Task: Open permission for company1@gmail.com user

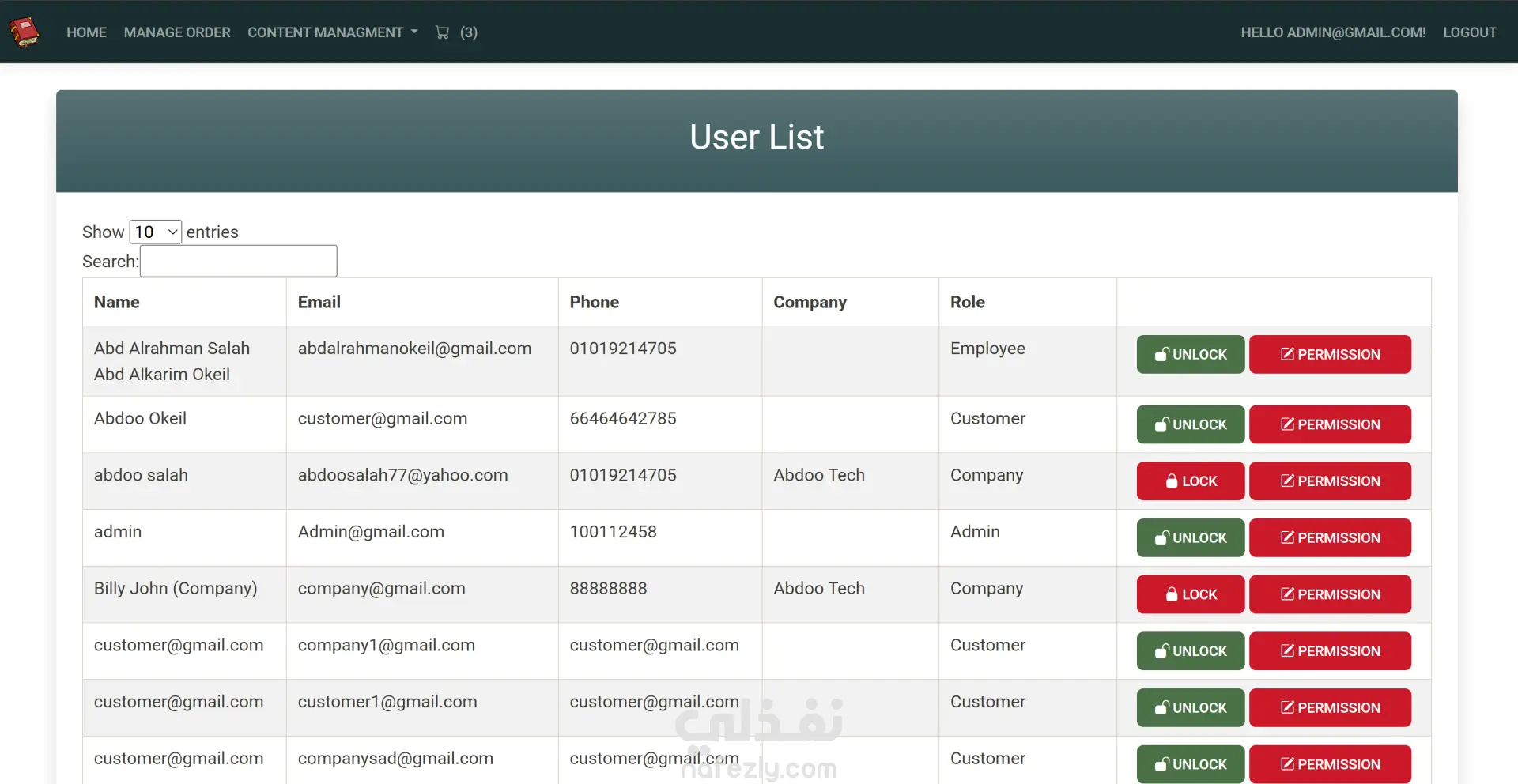Action: (1330, 651)
